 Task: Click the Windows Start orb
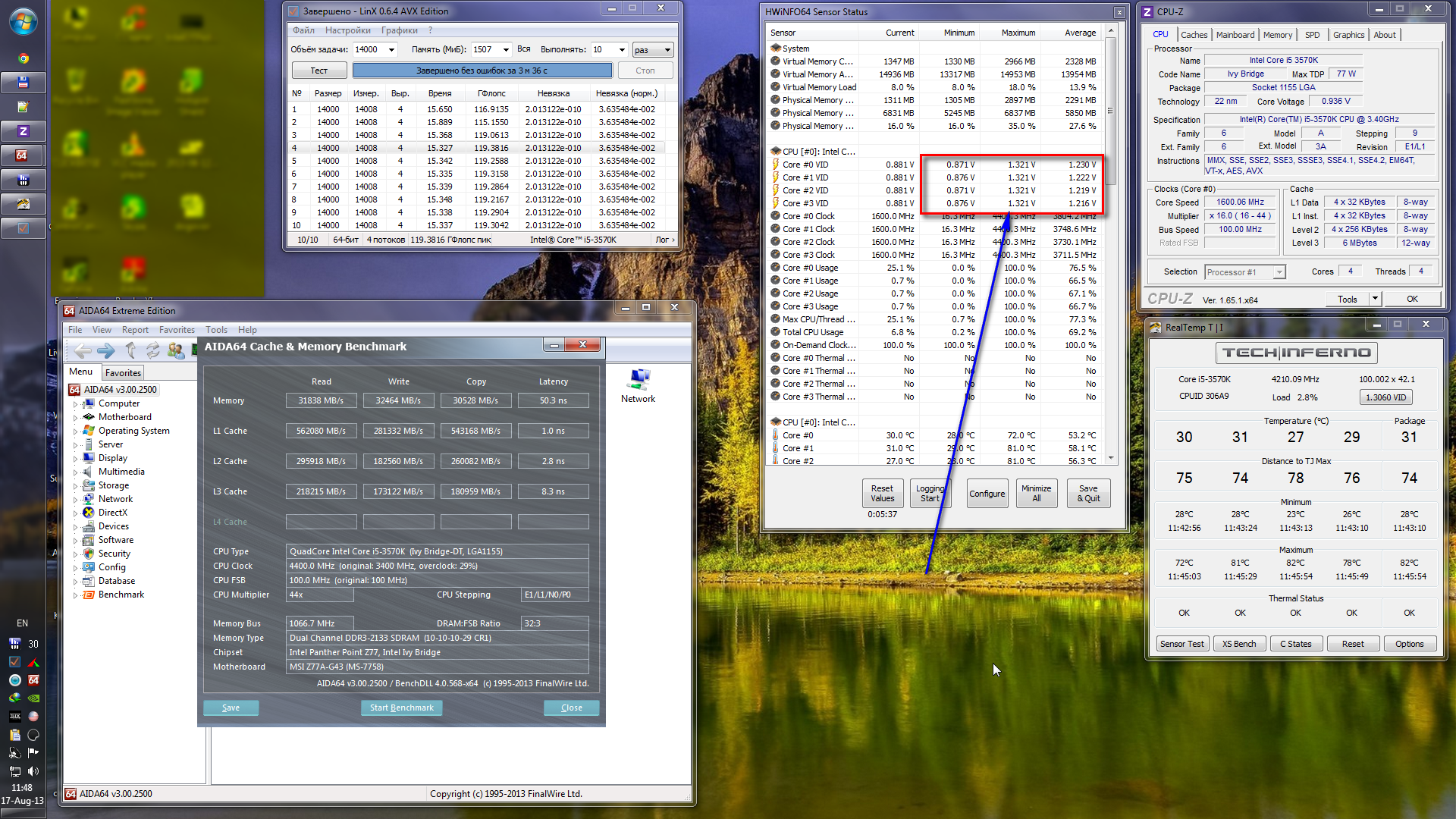(x=24, y=21)
